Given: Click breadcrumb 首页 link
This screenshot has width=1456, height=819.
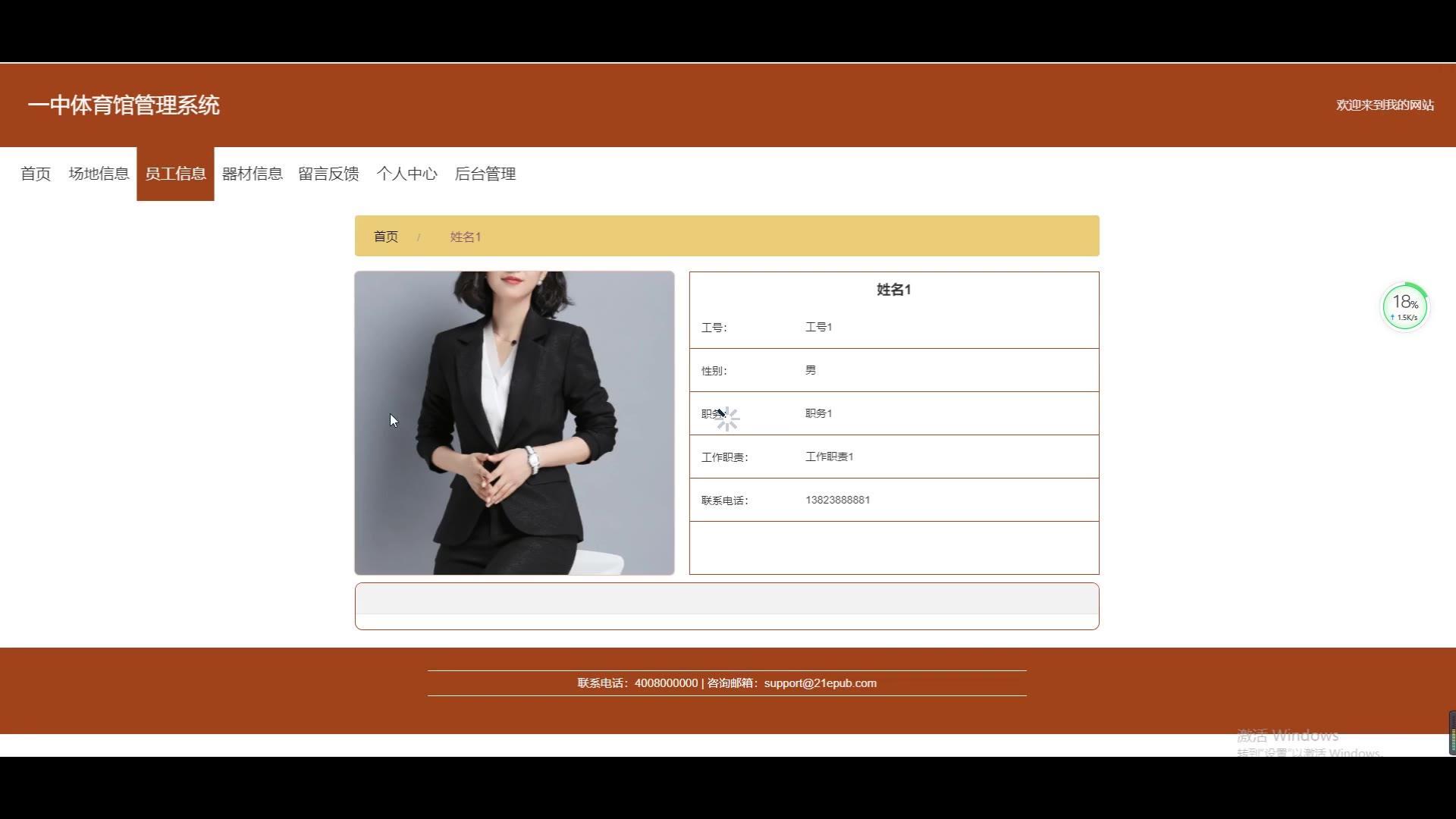Looking at the screenshot, I should point(385,237).
